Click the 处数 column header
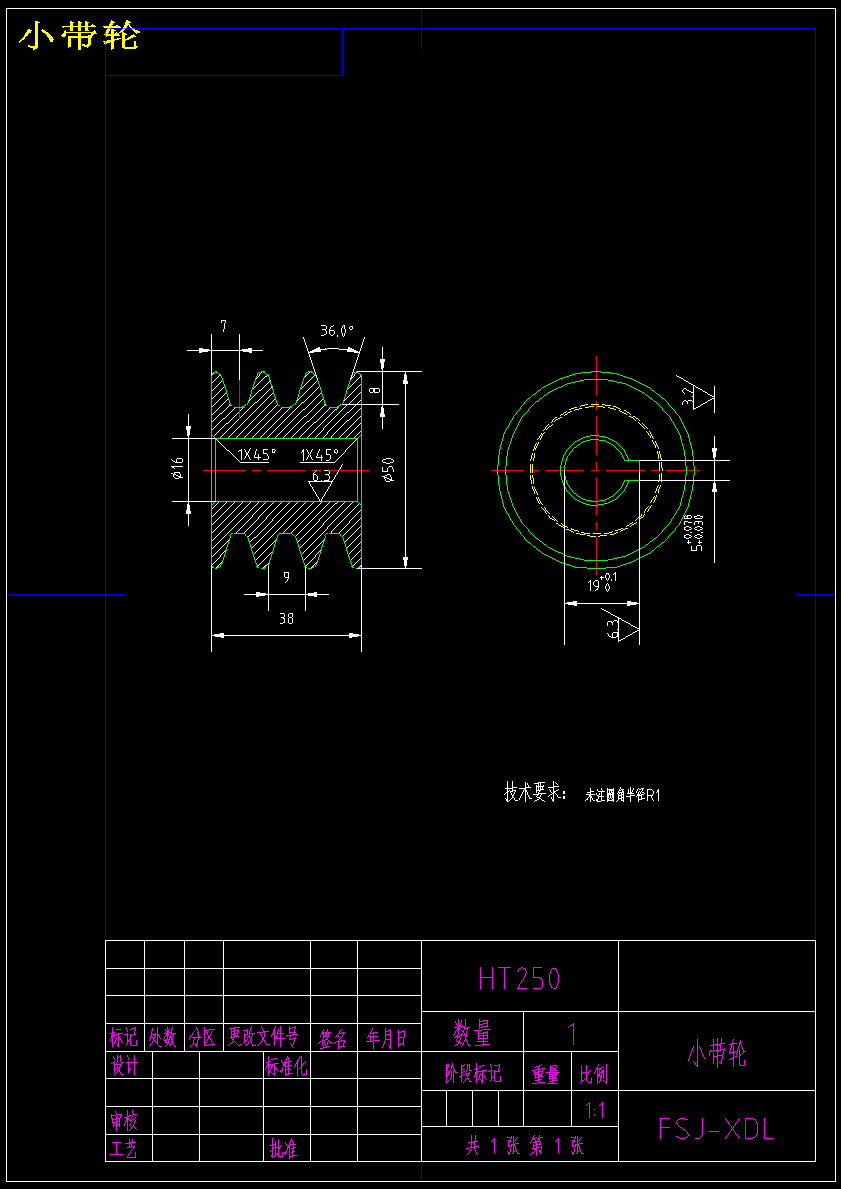The width and height of the screenshot is (841, 1189). [163, 1038]
